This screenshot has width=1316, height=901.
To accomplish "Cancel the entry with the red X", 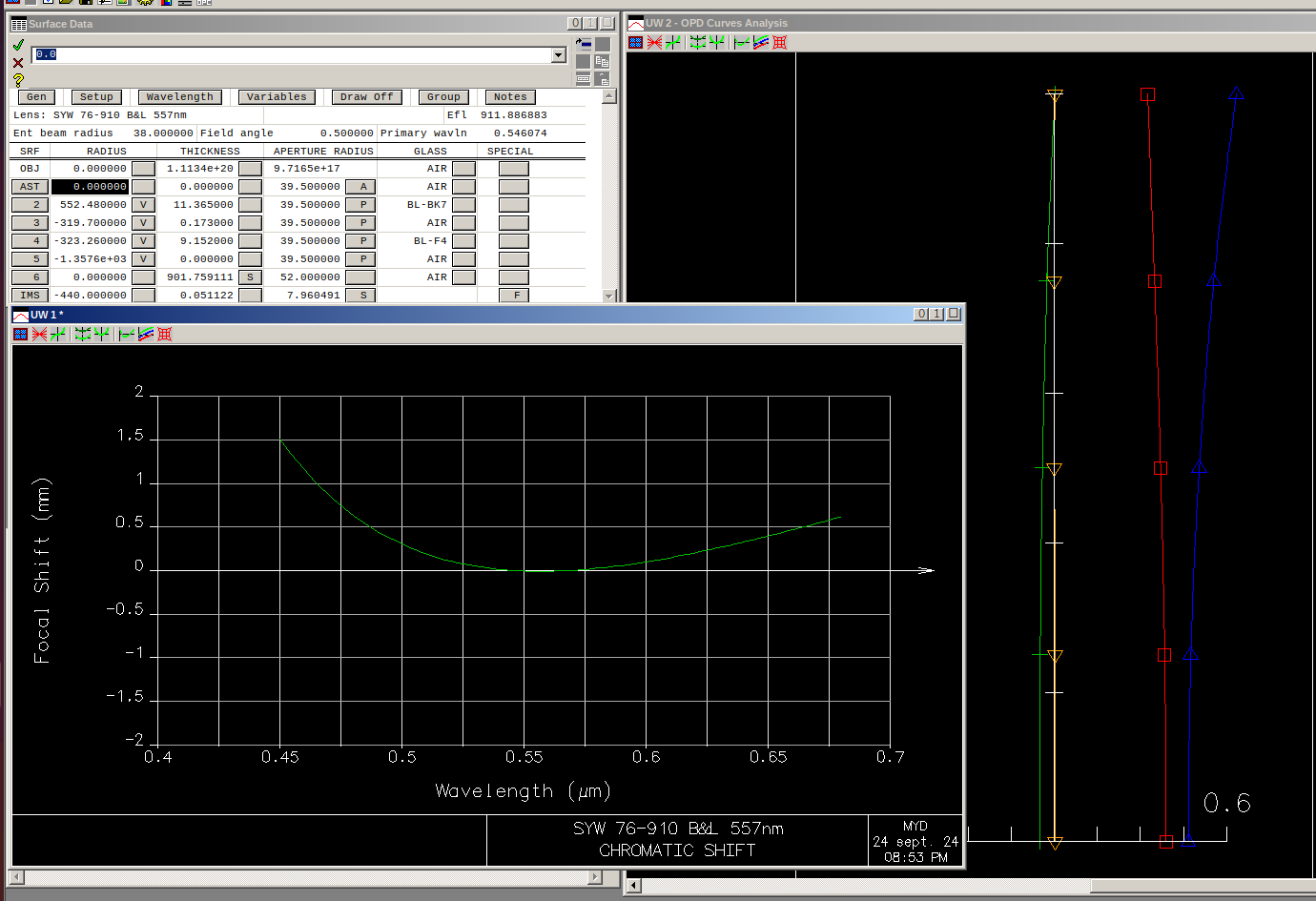I will [18, 63].
